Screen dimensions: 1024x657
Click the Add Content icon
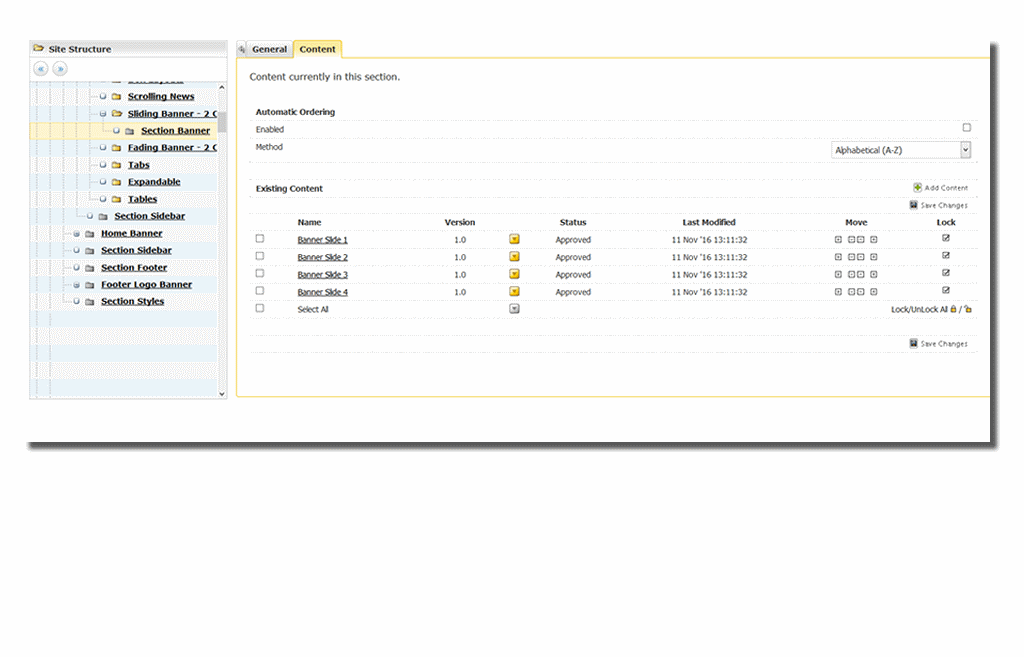pyautogui.click(x=917, y=188)
